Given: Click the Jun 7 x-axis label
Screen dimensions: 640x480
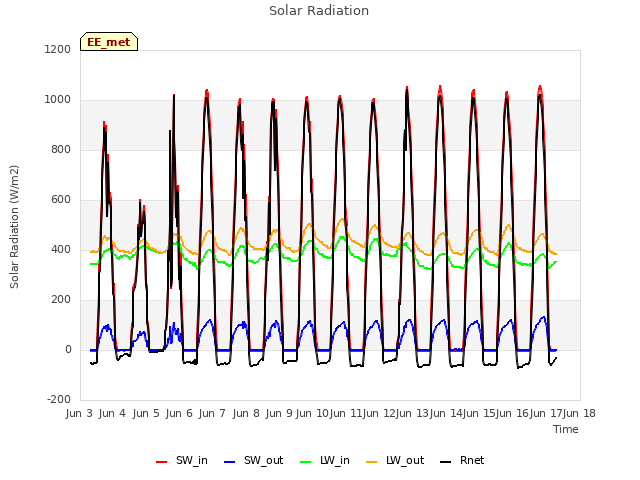Looking at the screenshot, I should point(212,413).
